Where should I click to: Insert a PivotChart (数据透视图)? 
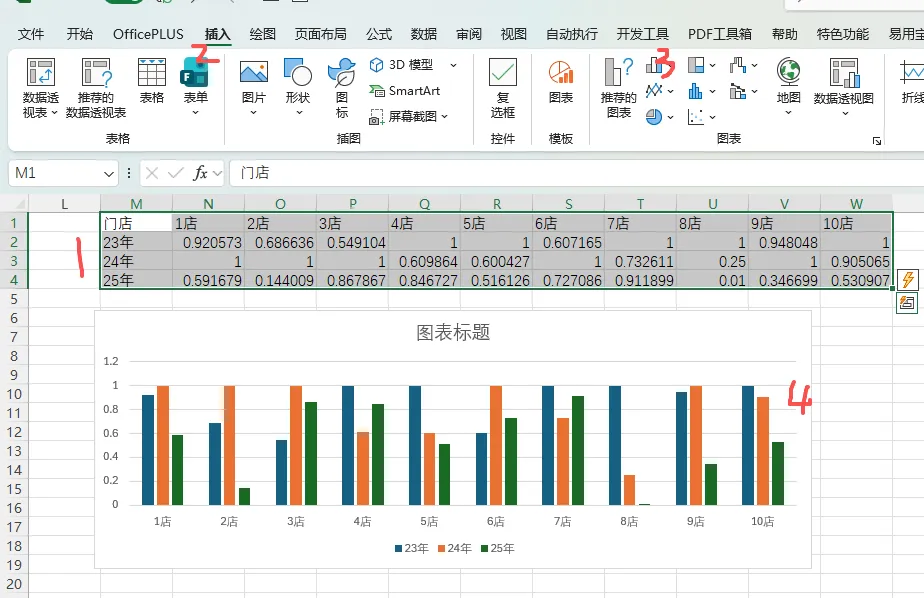click(844, 86)
